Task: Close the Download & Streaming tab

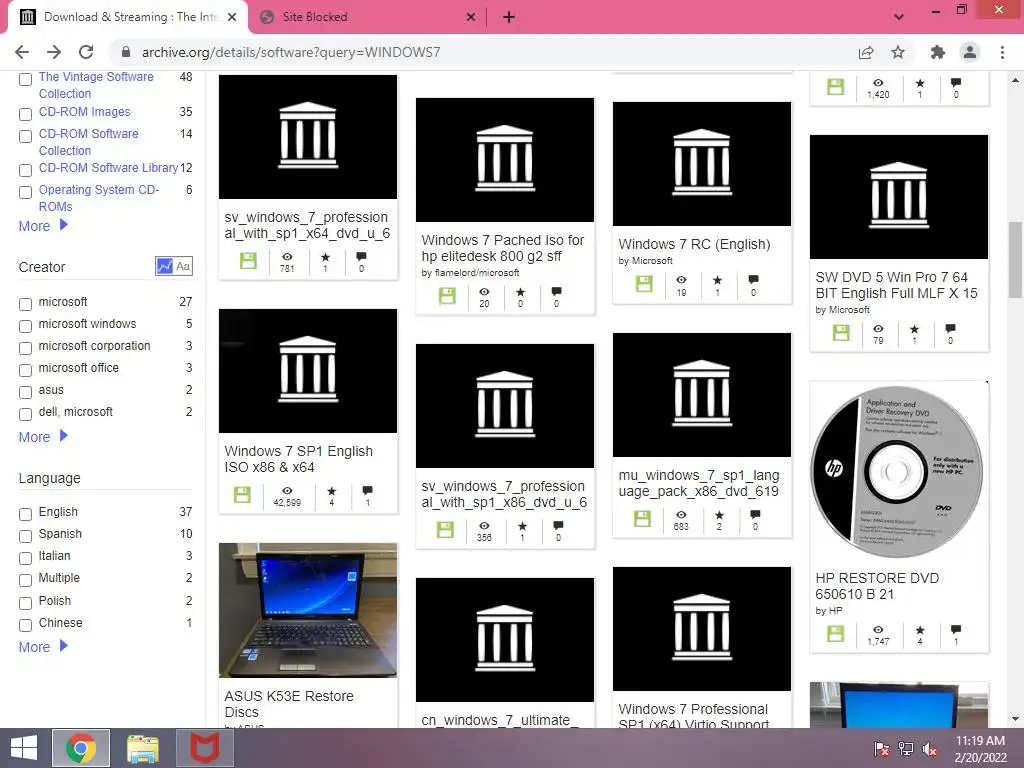Action: click(x=232, y=17)
